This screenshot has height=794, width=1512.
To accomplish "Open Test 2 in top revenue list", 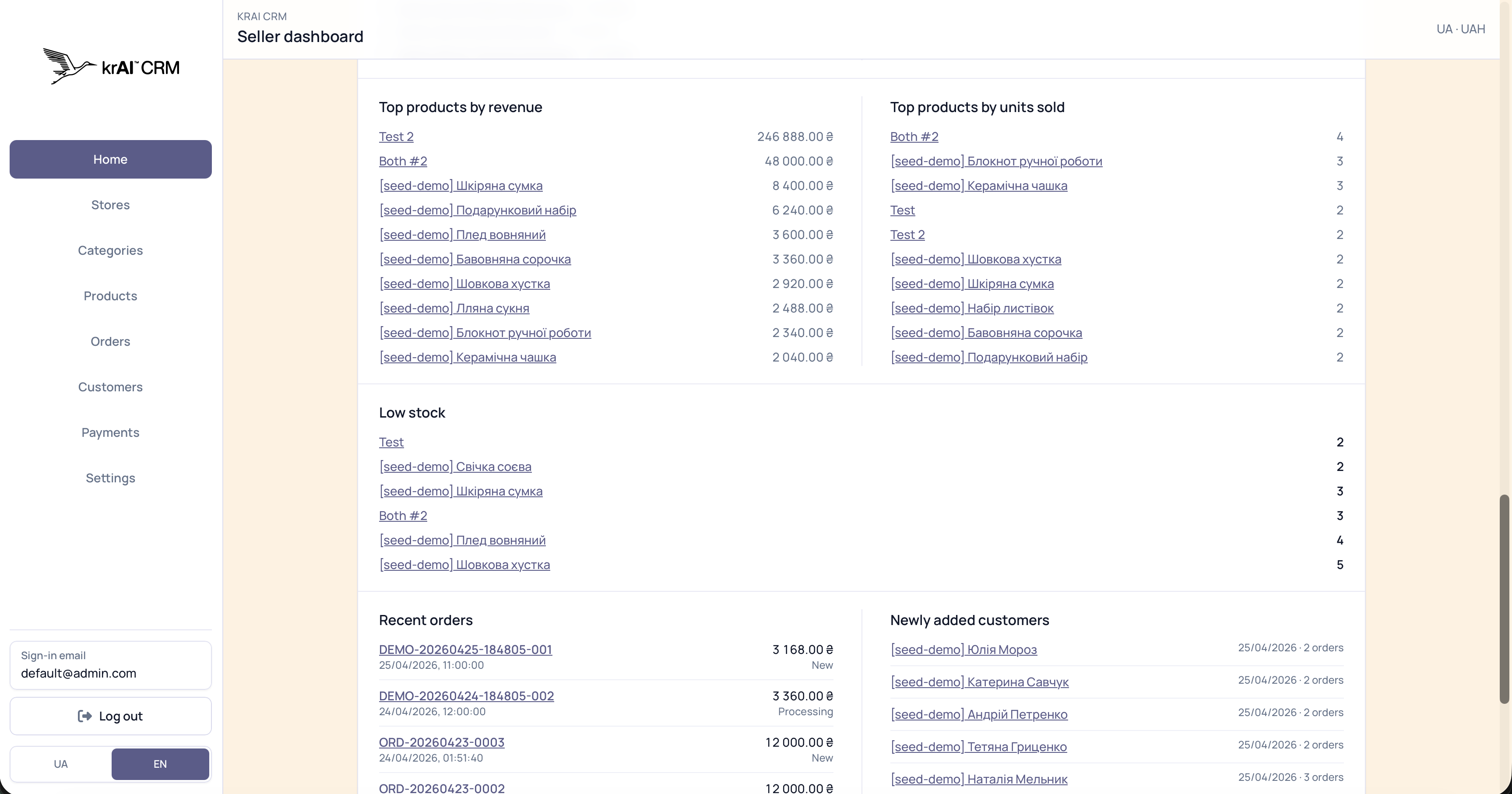I will [396, 136].
